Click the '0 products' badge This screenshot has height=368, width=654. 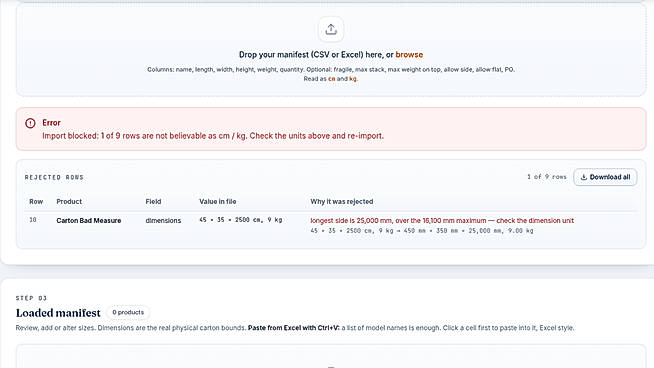128,312
